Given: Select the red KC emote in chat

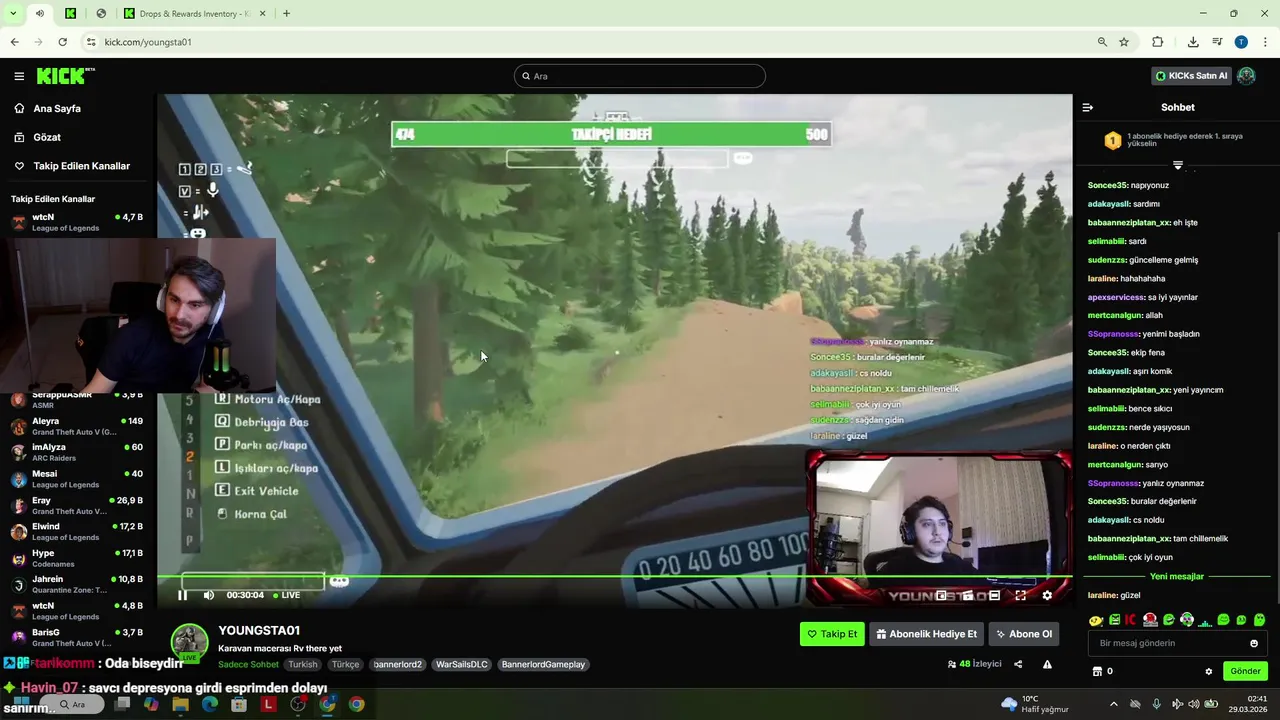Looking at the screenshot, I should click(1131, 620).
